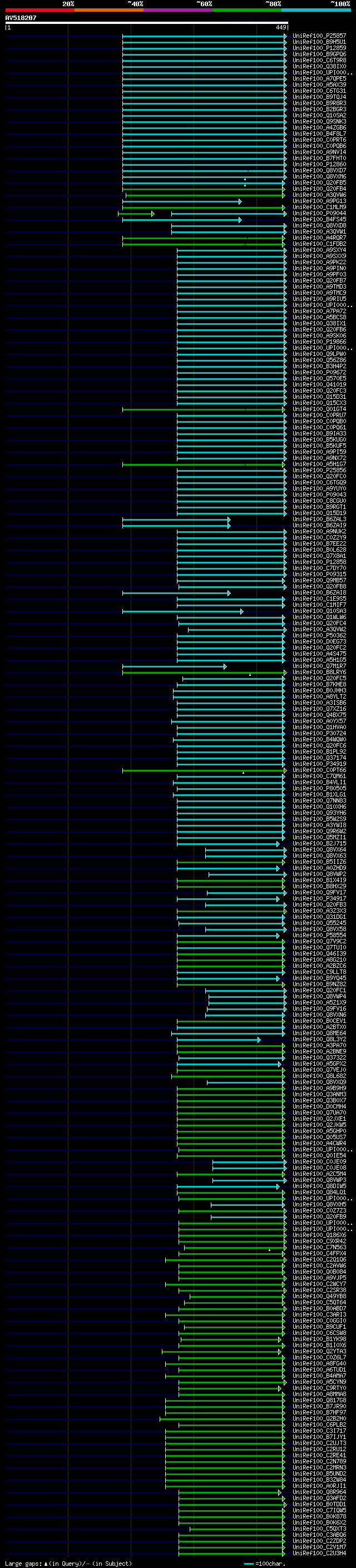Select the UniRef100_P09044 label

pyautogui.click(x=319, y=213)
